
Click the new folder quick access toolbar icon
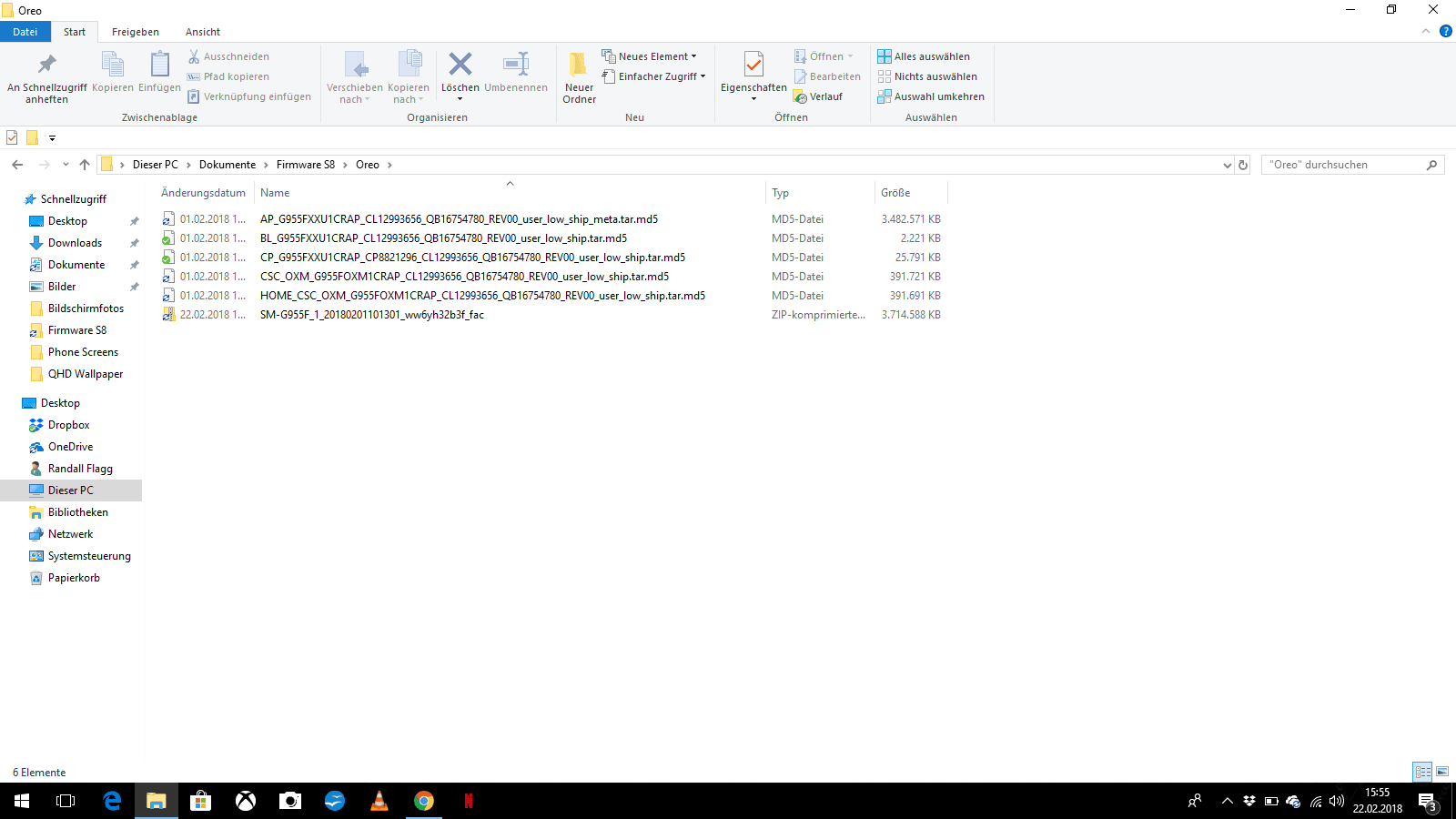click(33, 137)
